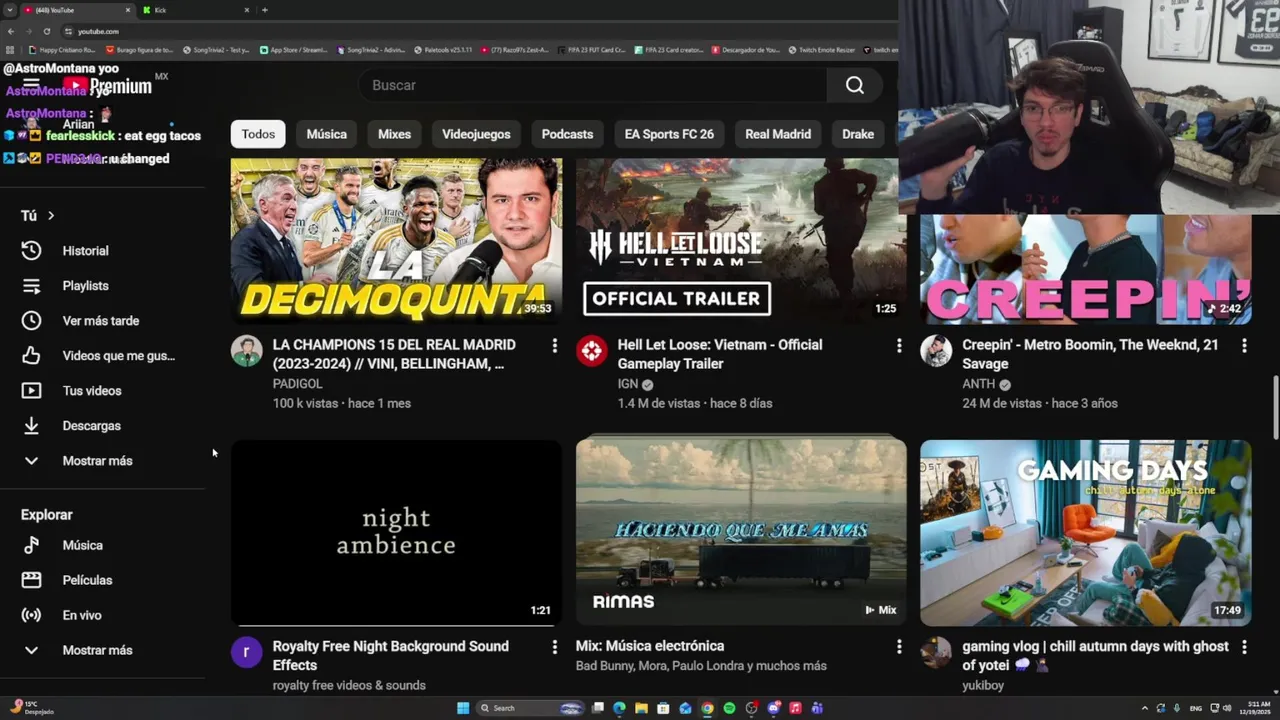Click the search magnifier button
This screenshot has height=720, width=1280.
[854, 85]
